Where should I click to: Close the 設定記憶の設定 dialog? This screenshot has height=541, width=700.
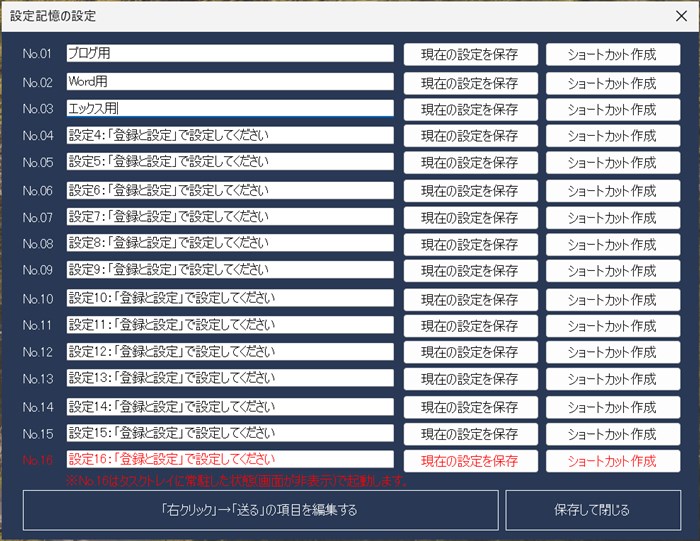point(681,16)
